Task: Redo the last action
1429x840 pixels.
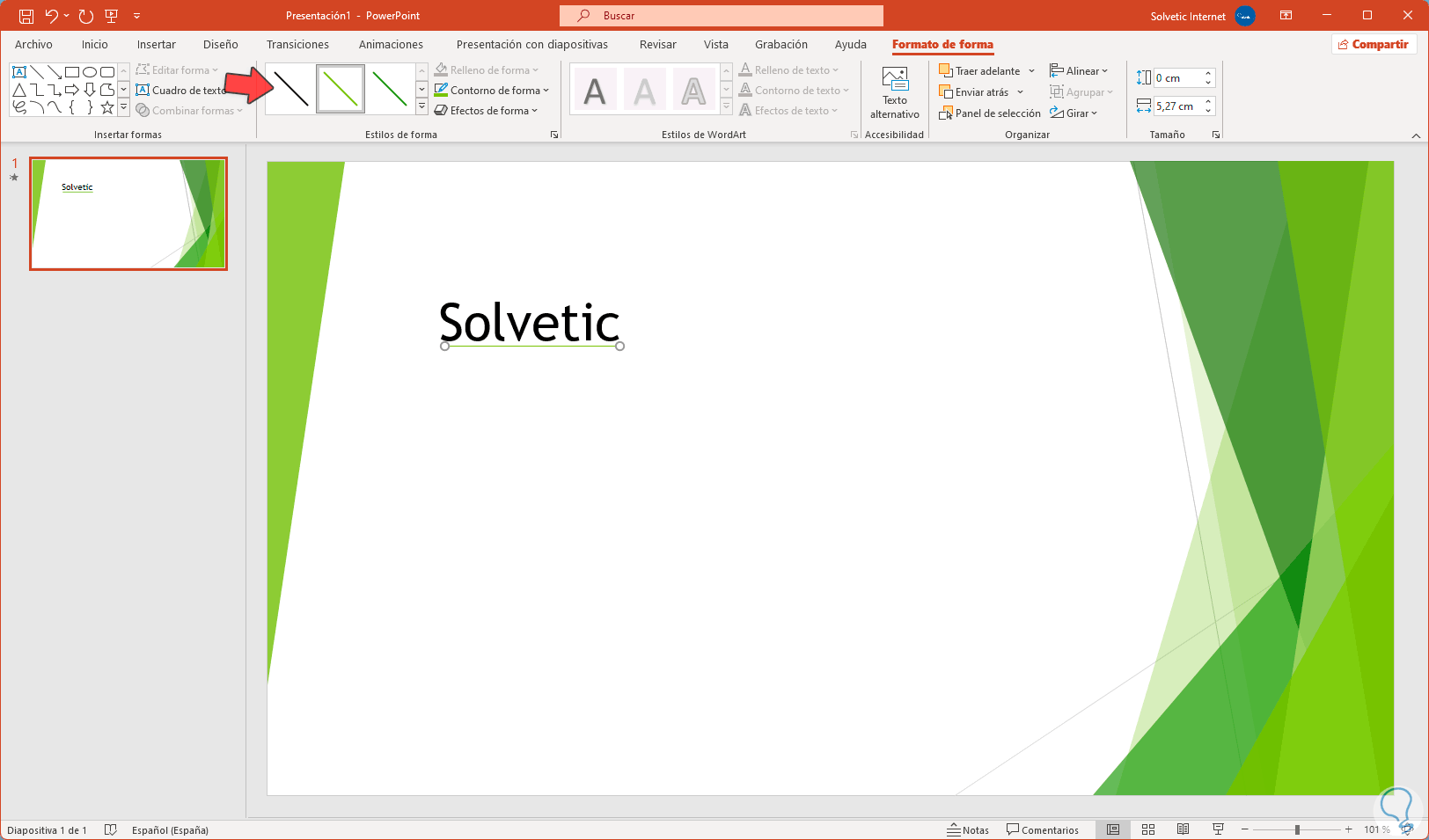Action: point(85,16)
